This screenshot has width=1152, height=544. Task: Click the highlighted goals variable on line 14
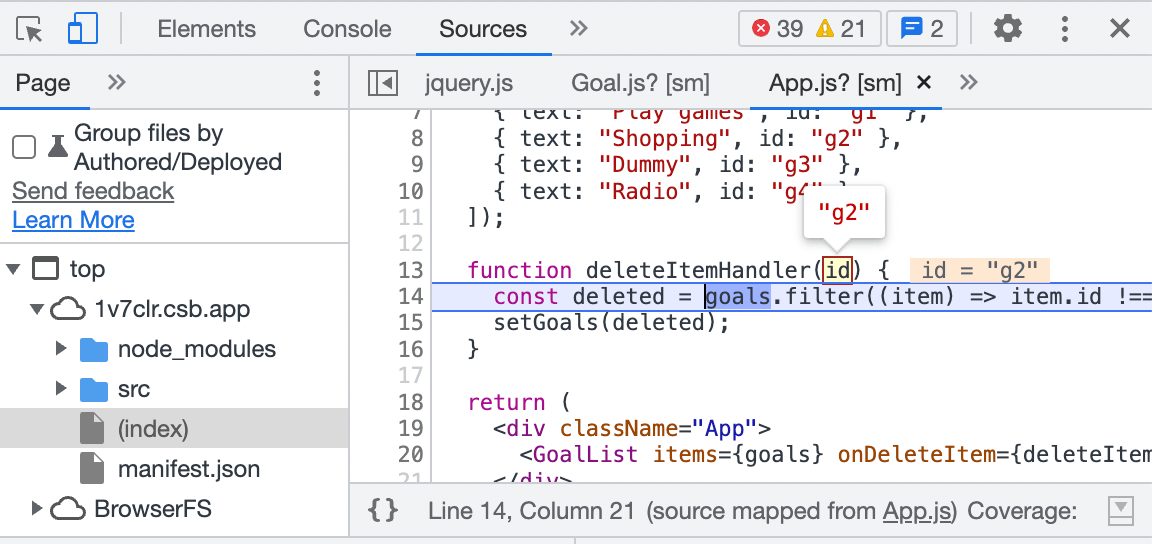point(738,296)
